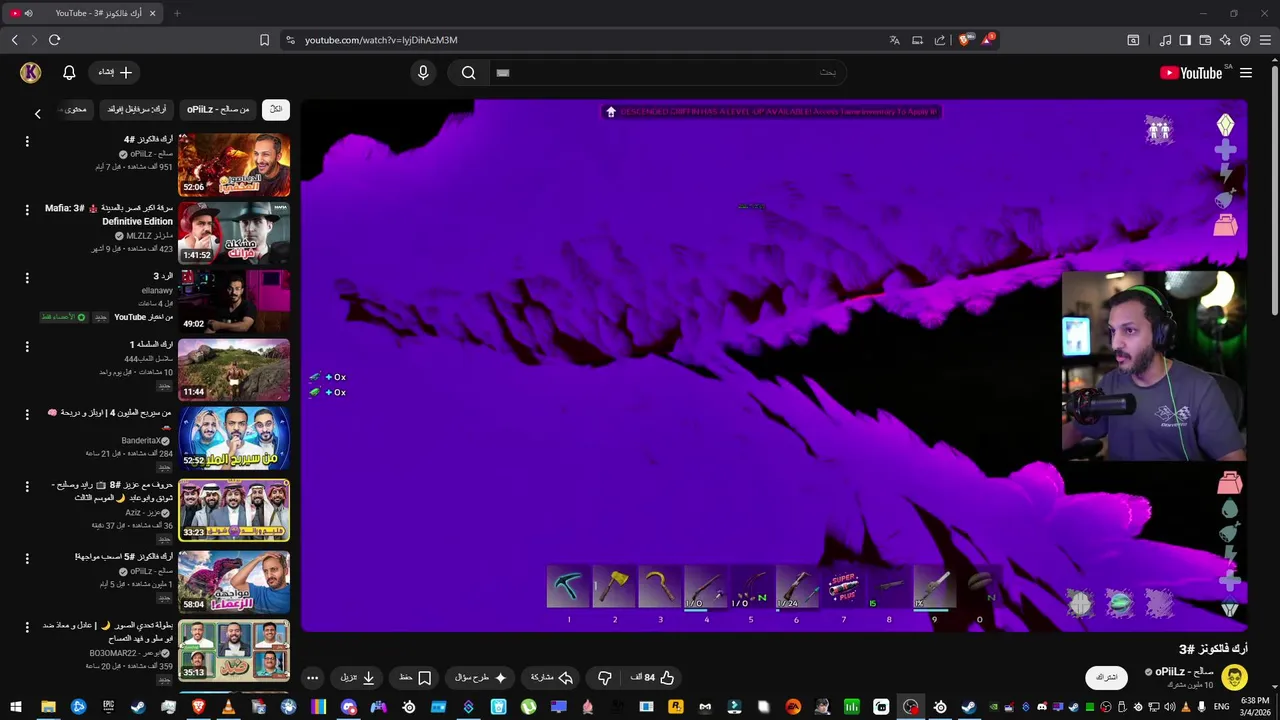
Task: Open the Brave VPN shield icon
Action: pos(1245,40)
